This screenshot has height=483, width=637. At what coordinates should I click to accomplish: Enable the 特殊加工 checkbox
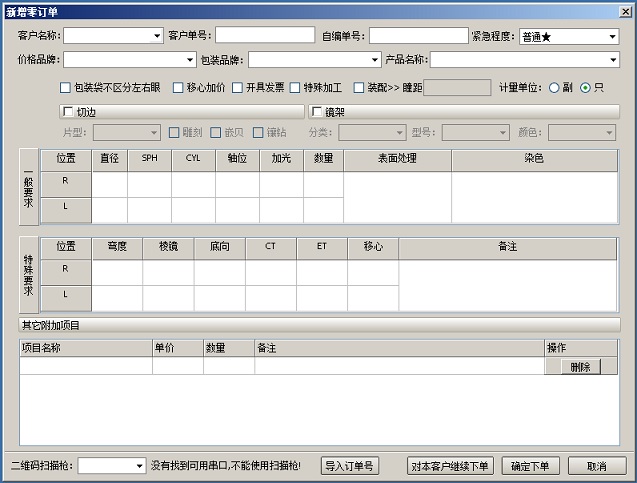point(295,88)
